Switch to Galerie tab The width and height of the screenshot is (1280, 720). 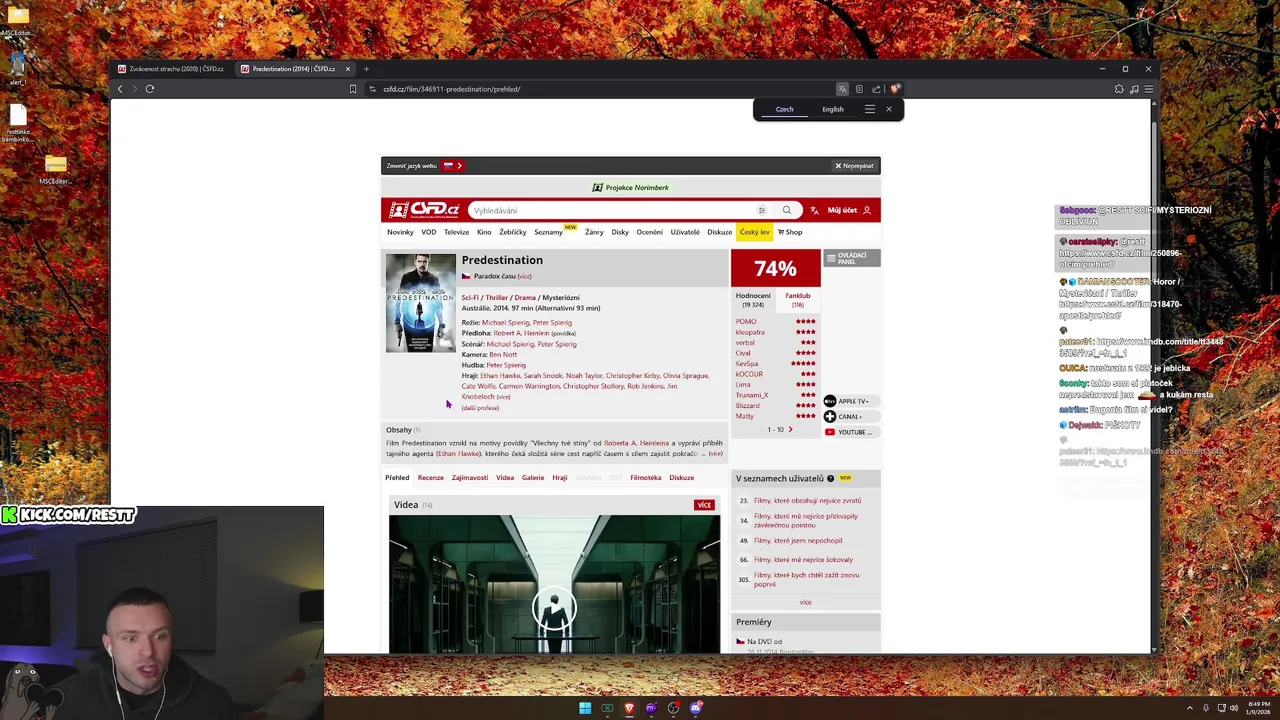coord(533,478)
